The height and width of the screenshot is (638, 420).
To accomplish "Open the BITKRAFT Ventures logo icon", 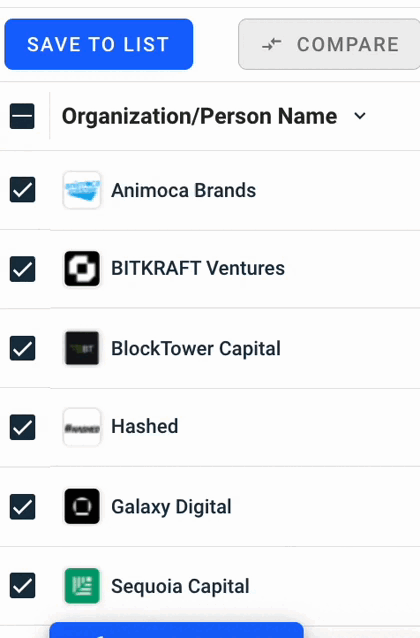I will tap(82, 269).
